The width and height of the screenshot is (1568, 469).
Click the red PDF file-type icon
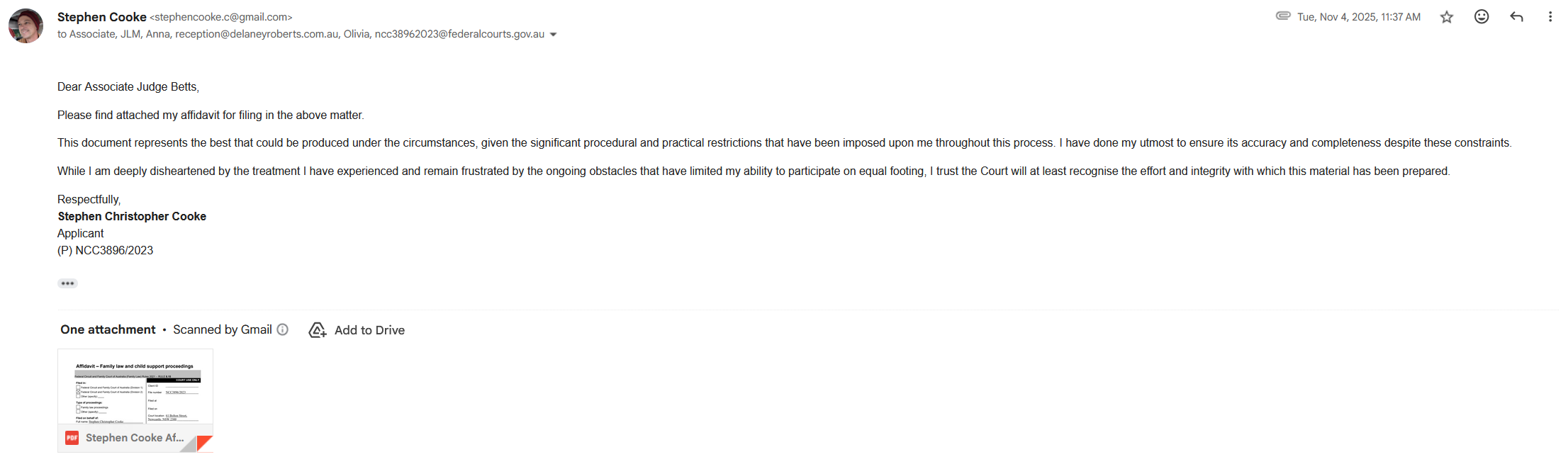tap(72, 438)
